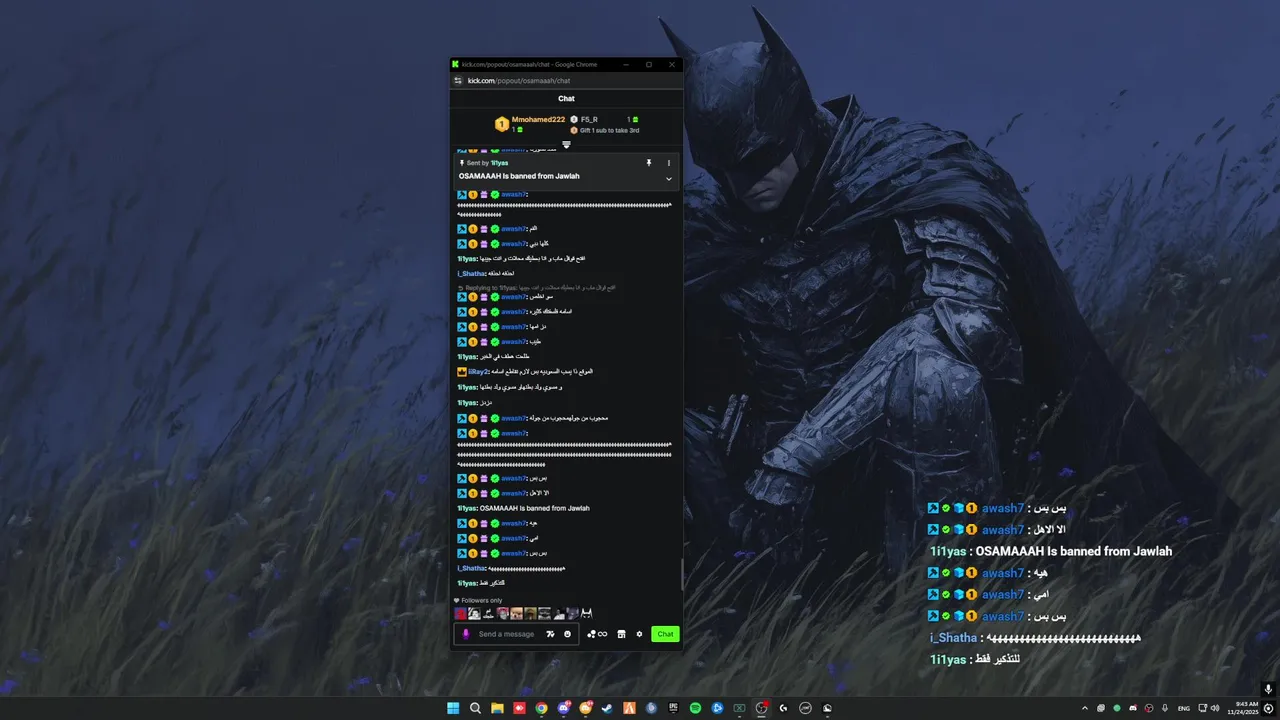Click i_Shatha username in the last chat messages

[x=471, y=568]
